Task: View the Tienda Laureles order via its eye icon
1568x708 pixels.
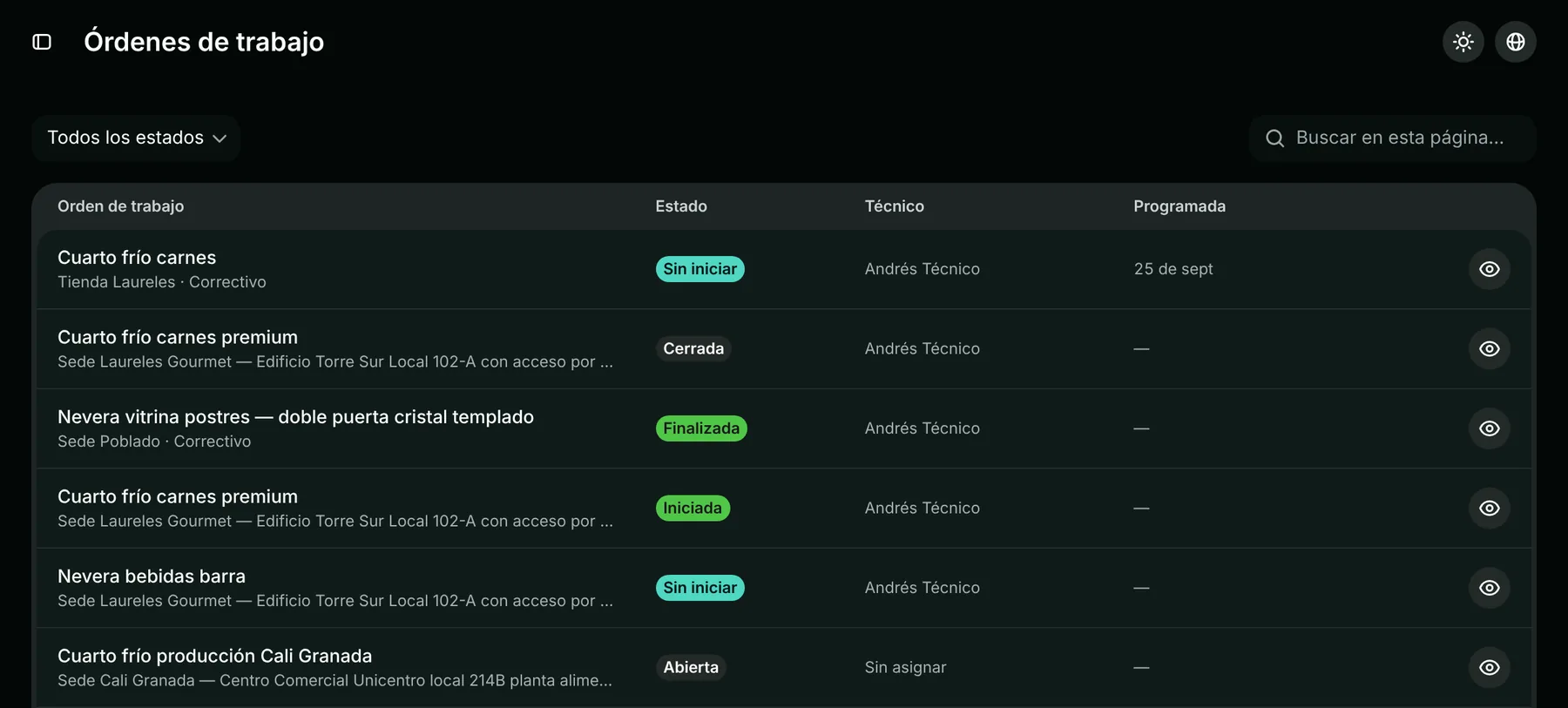Action: tap(1490, 269)
